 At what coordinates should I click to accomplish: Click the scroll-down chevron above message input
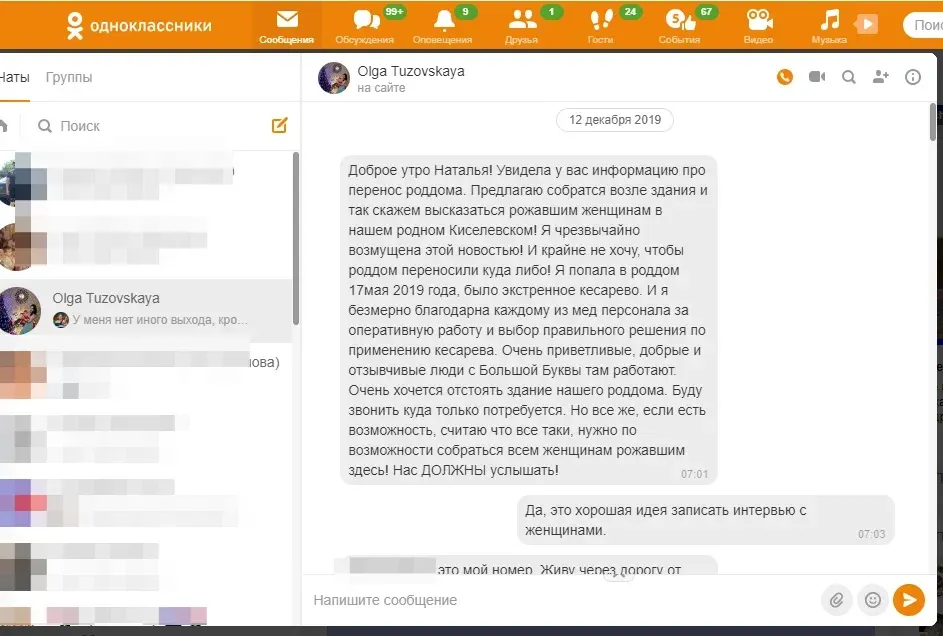(618, 576)
